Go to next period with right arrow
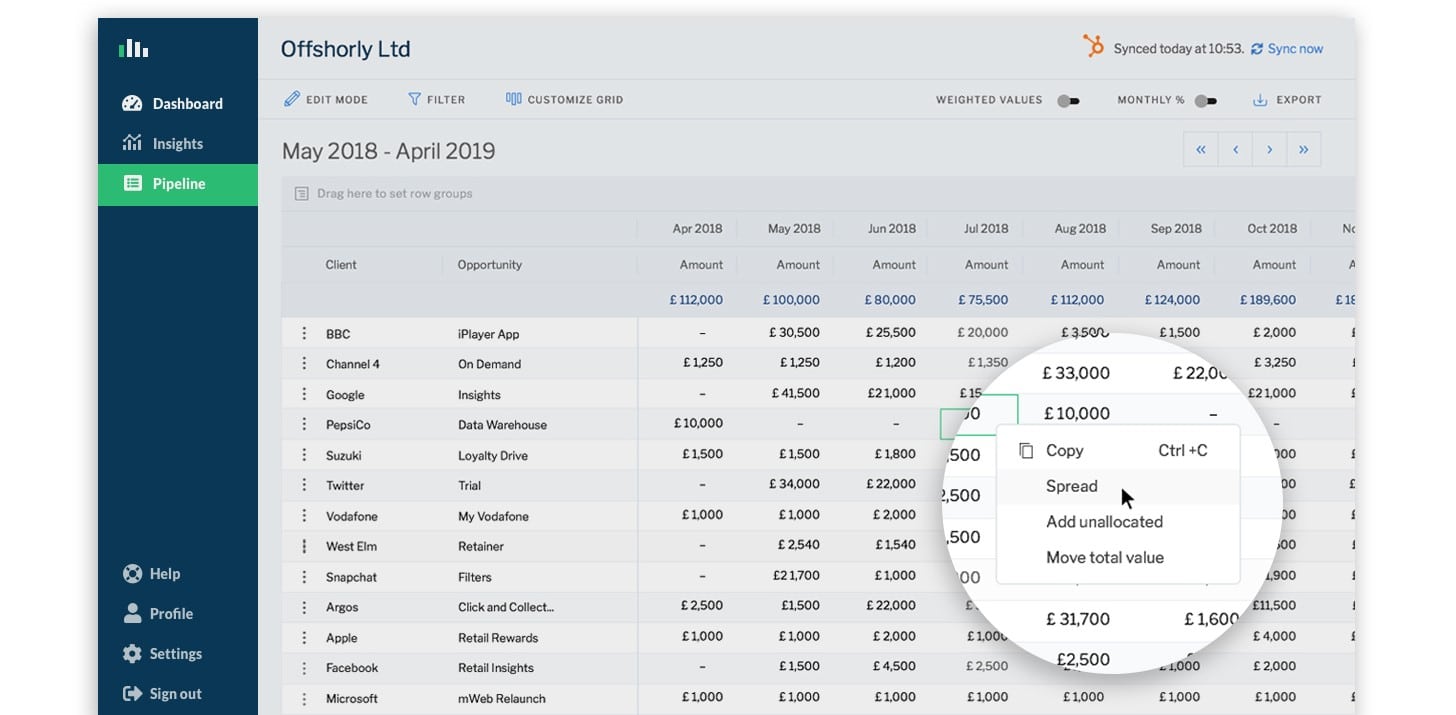The image size is (1456, 715). tap(1269, 149)
